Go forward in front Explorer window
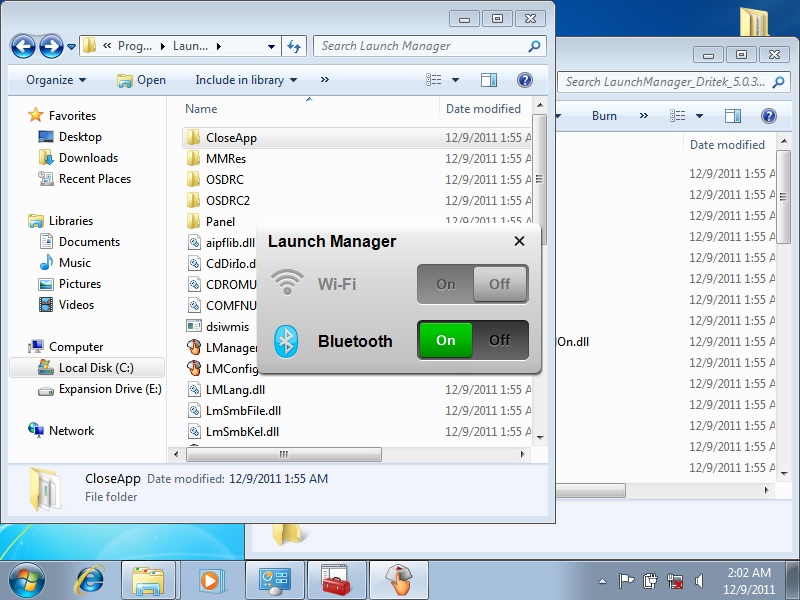Viewport: 800px width, 600px height. 52,46
